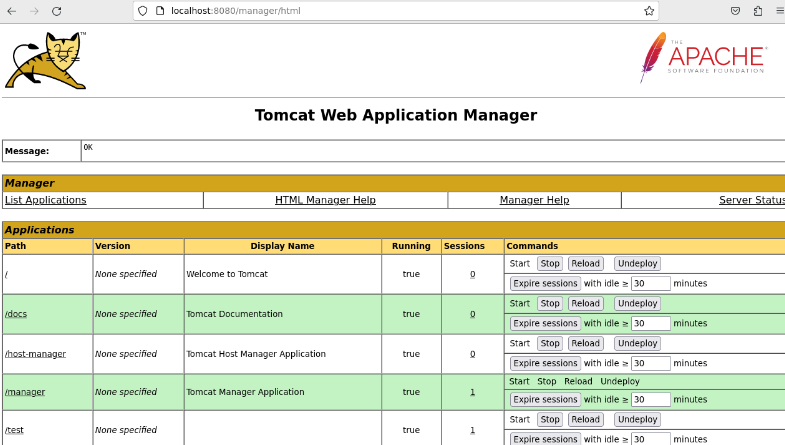
Task: View sessions count for the /test app
Action: (x=473, y=430)
